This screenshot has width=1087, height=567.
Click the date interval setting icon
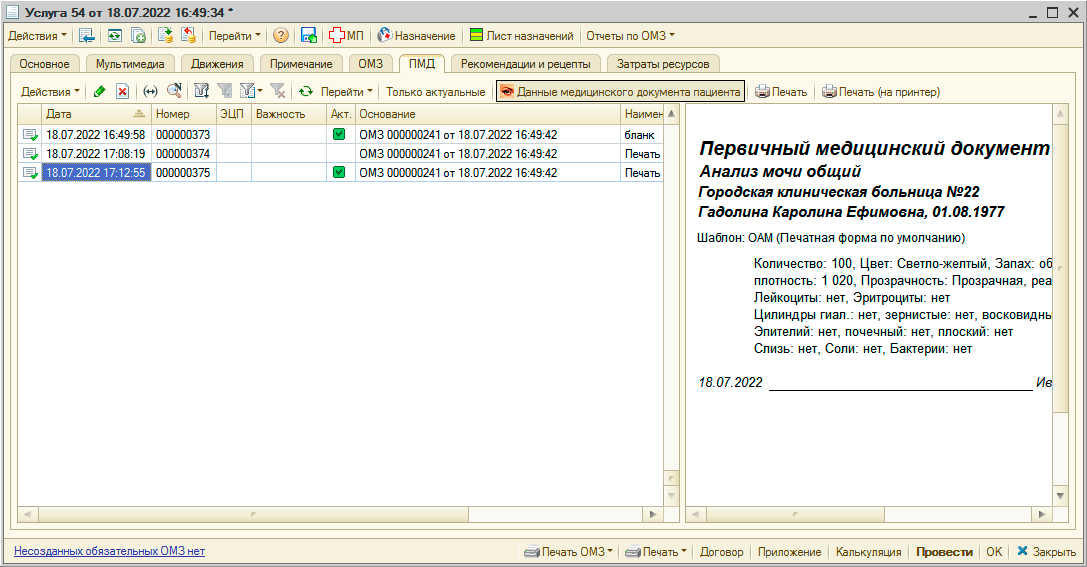[x=151, y=92]
